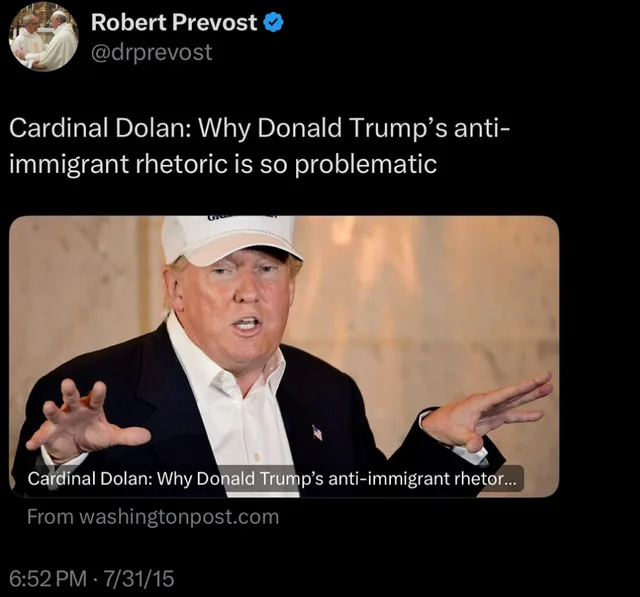Click the tweet text about Cardinal Dolan
The height and width of the screenshot is (597, 640).
click(259, 146)
